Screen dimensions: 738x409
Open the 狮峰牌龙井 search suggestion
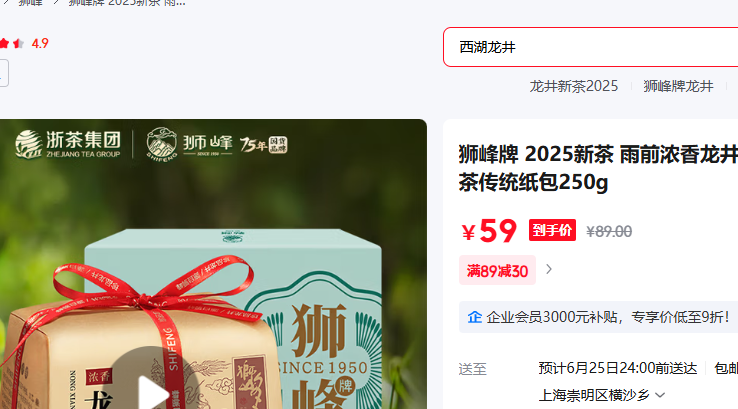click(x=678, y=86)
